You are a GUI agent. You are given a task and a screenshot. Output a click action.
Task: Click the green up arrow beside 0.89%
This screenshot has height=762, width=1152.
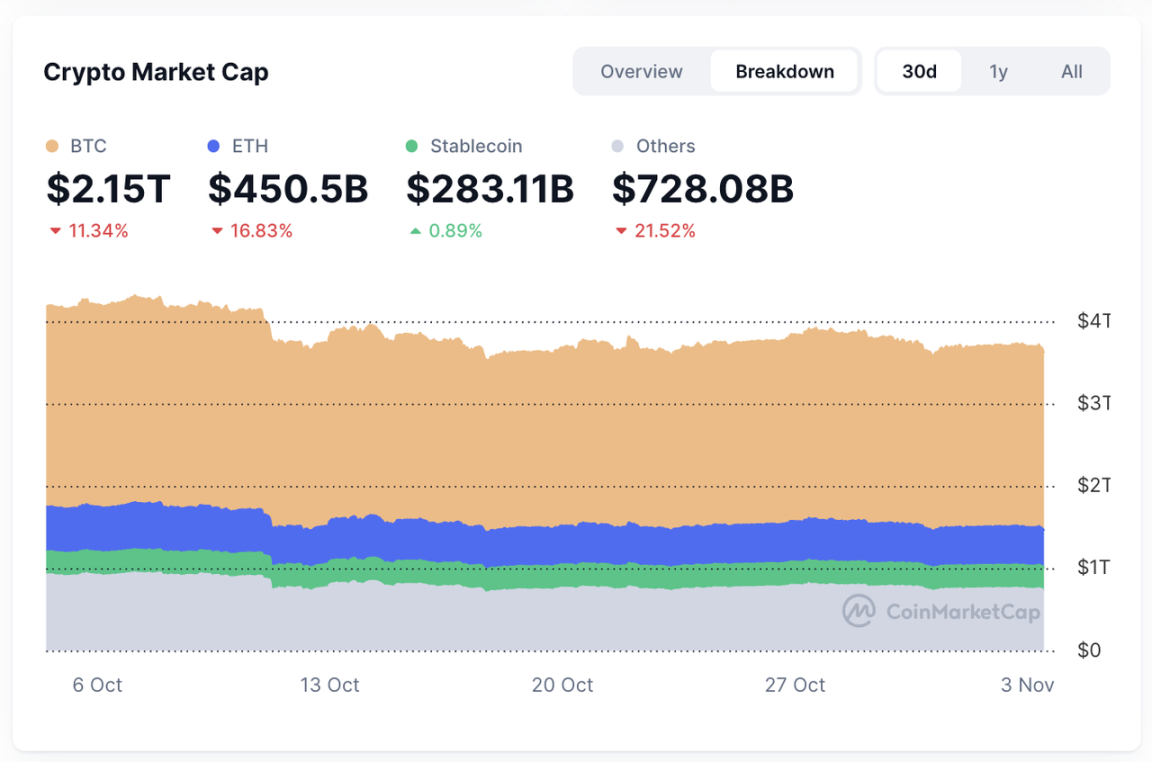tap(415, 232)
